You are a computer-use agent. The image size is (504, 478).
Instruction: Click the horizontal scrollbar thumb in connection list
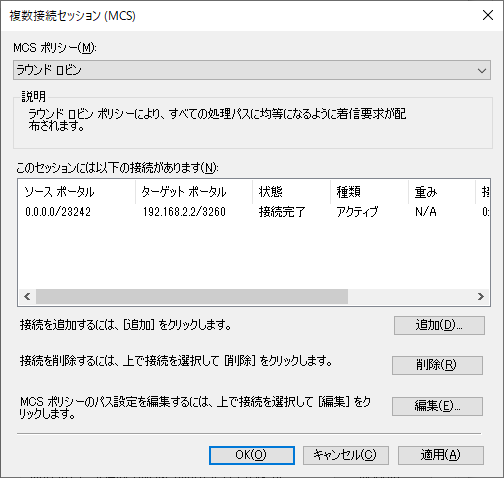[x=192, y=296]
